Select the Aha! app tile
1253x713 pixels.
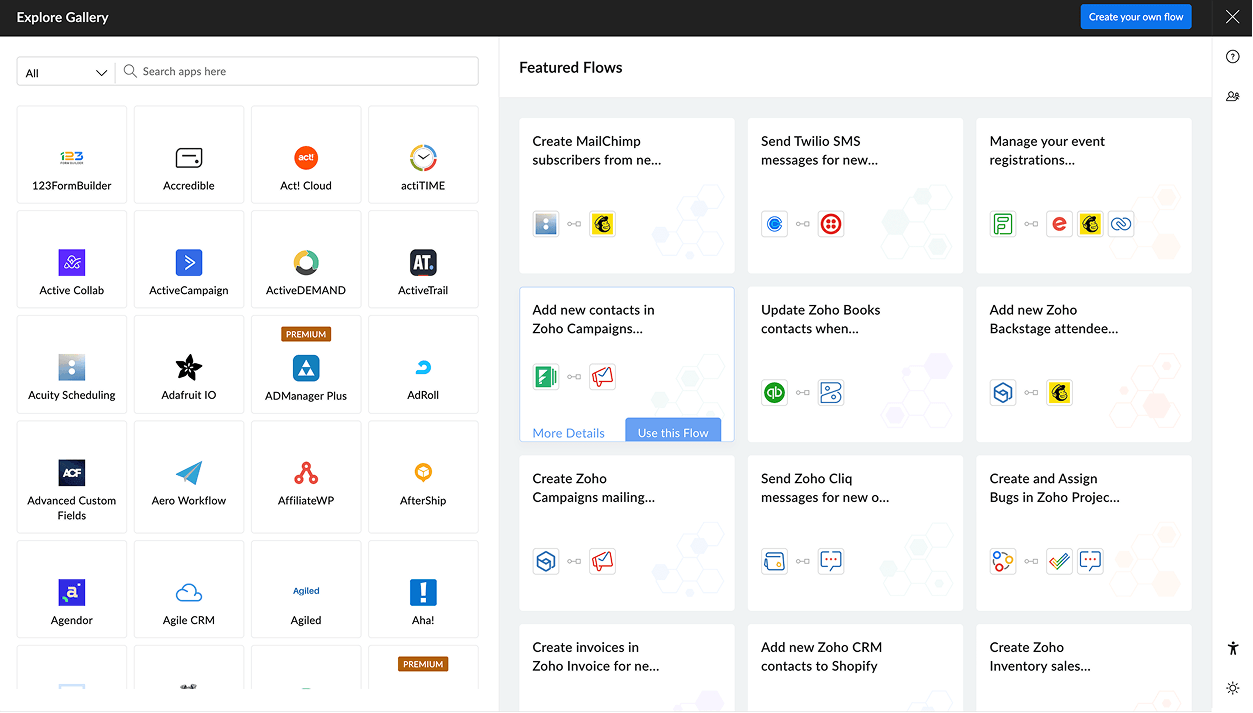(423, 590)
